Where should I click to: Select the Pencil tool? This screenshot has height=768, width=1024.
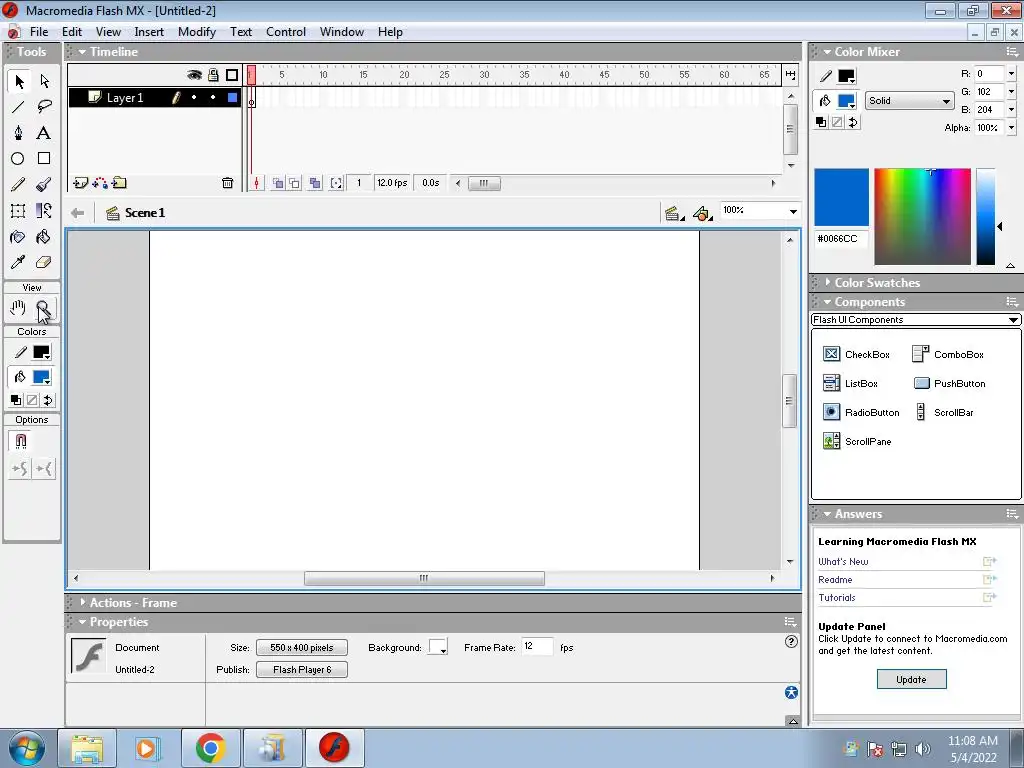18,185
